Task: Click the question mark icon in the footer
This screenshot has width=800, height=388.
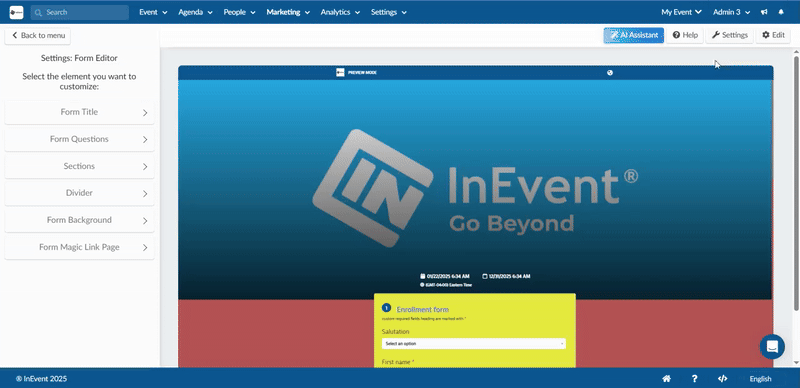Action: point(694,379)
